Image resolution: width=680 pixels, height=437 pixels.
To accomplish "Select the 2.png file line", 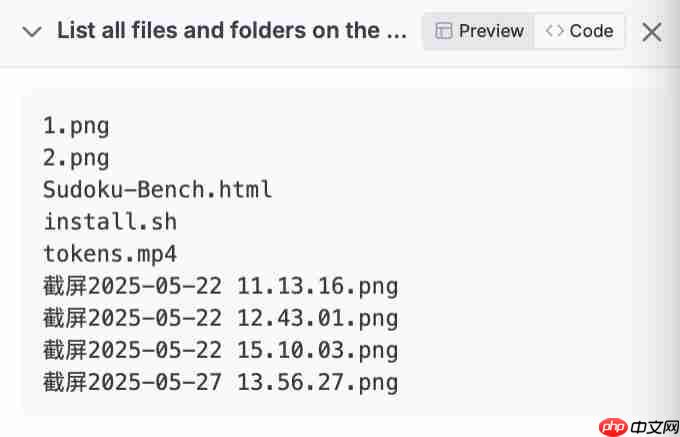I will (76, 158).
